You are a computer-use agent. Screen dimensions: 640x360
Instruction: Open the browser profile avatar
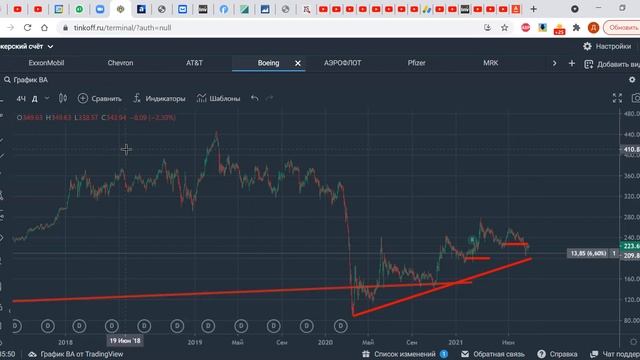point(593,28)
